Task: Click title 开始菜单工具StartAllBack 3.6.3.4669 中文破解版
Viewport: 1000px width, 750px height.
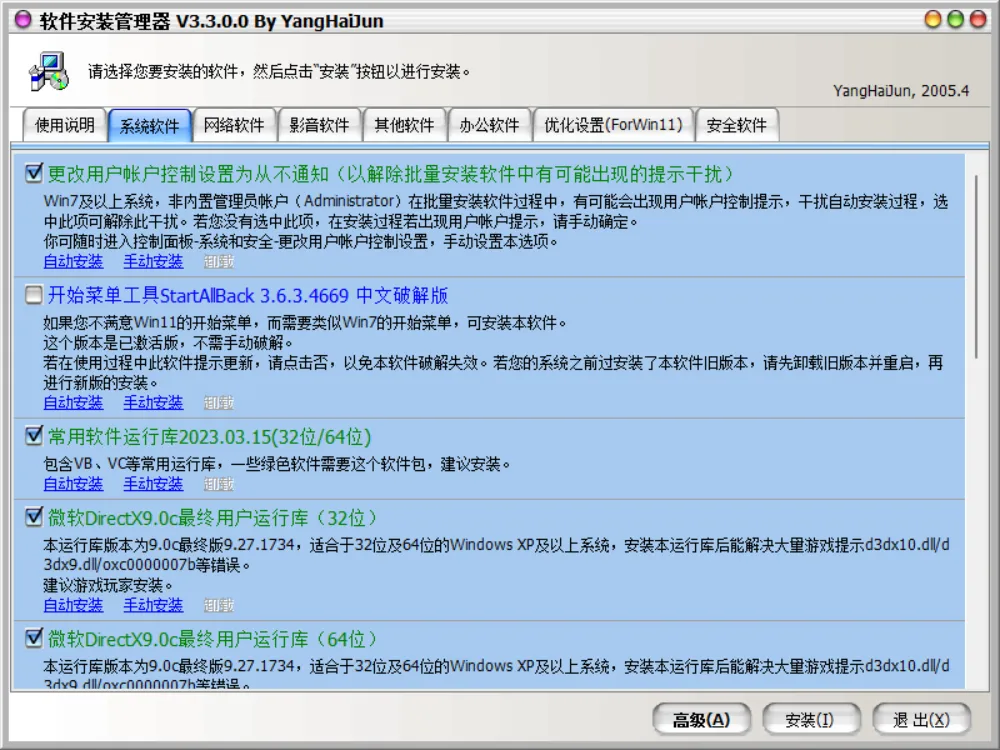Action: (248, 295)
